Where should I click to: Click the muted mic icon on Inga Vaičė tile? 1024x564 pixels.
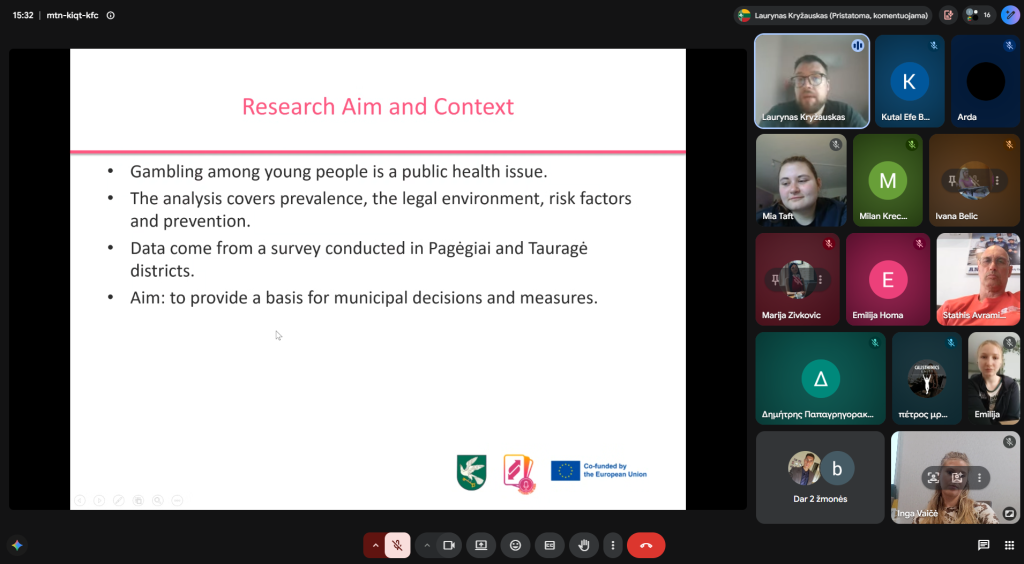pos(1010,442)
